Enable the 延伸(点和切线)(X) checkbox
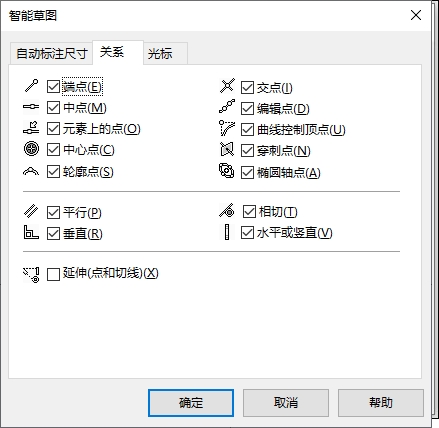The height and width of the screenshot is (428, 439). pyautogui.click(x=53, y=275)
